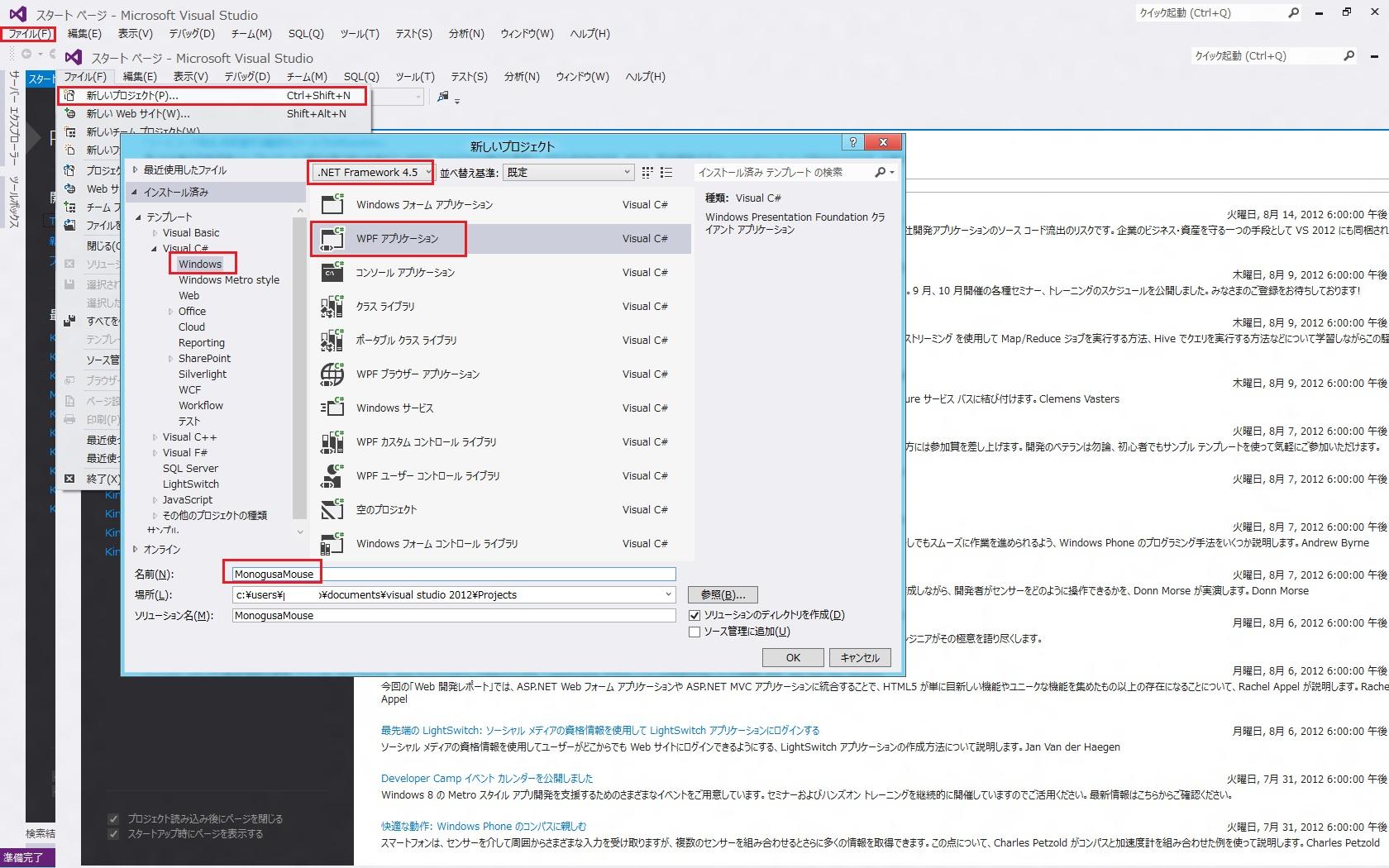Image resolution: width=1389 pixels, height=868 pixels.
Task: Choose the WPF カスタム コントロール ライブラリ icon
Action: 332,441
